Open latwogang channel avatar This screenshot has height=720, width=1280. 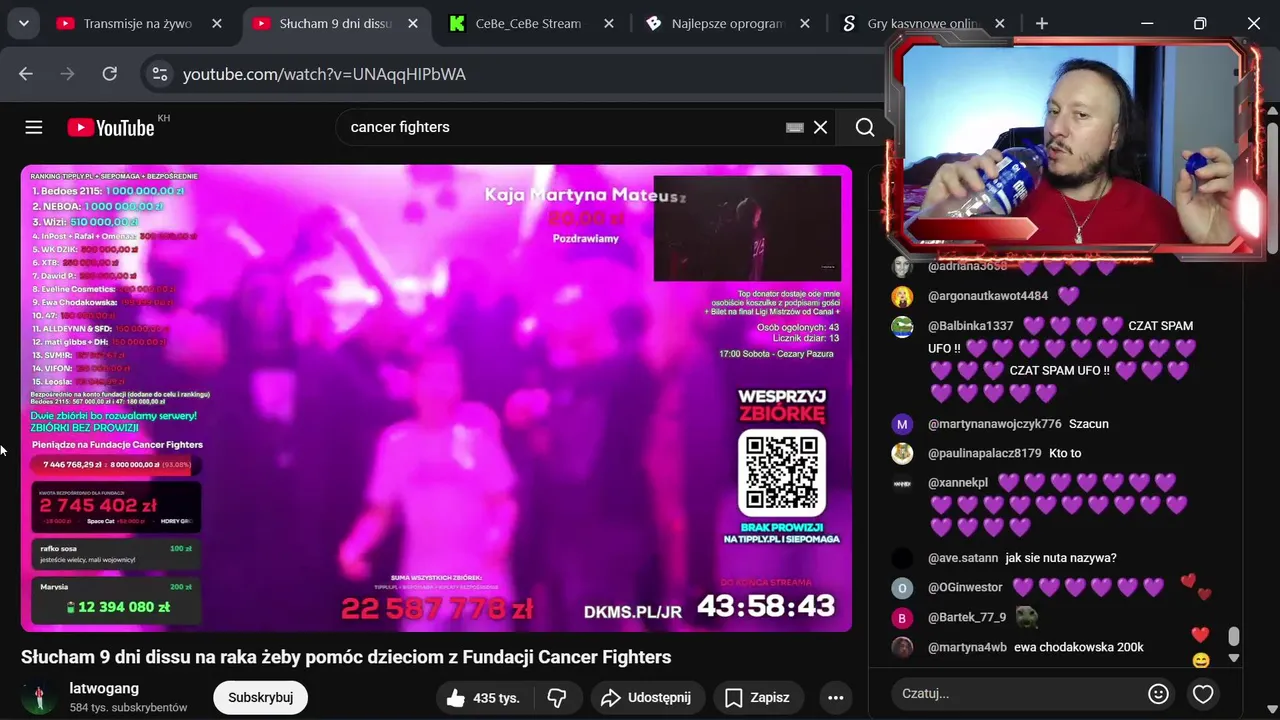(x=39, y=697)
